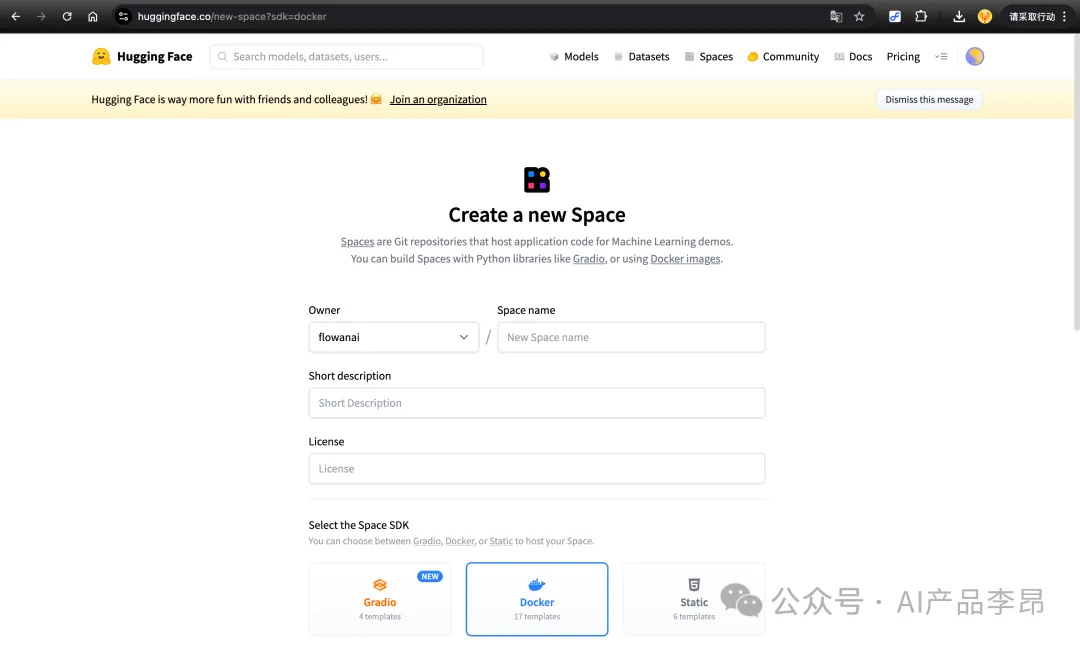The width and height of the screenshot is (1080, 645).
Task: Click the Dismiss this message button
Action: click(x=929, y=100)
